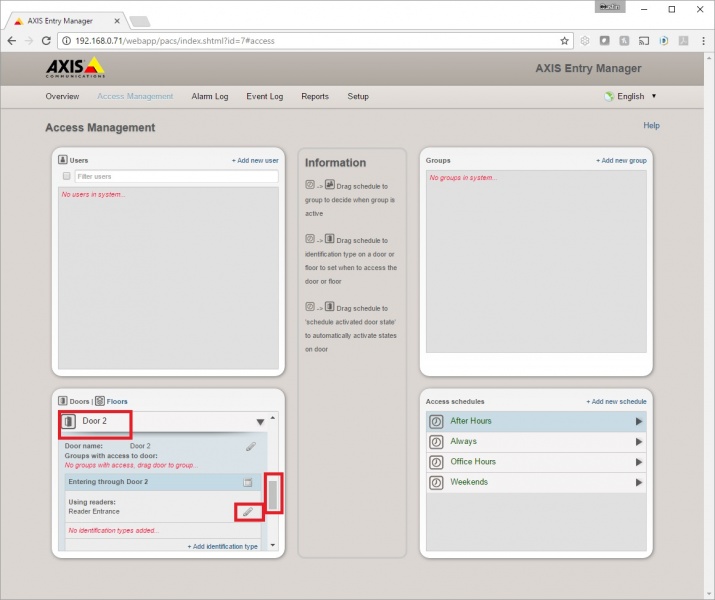Click doors list scroll down arrow
715x600 pixels.
(x=273, y=545)
